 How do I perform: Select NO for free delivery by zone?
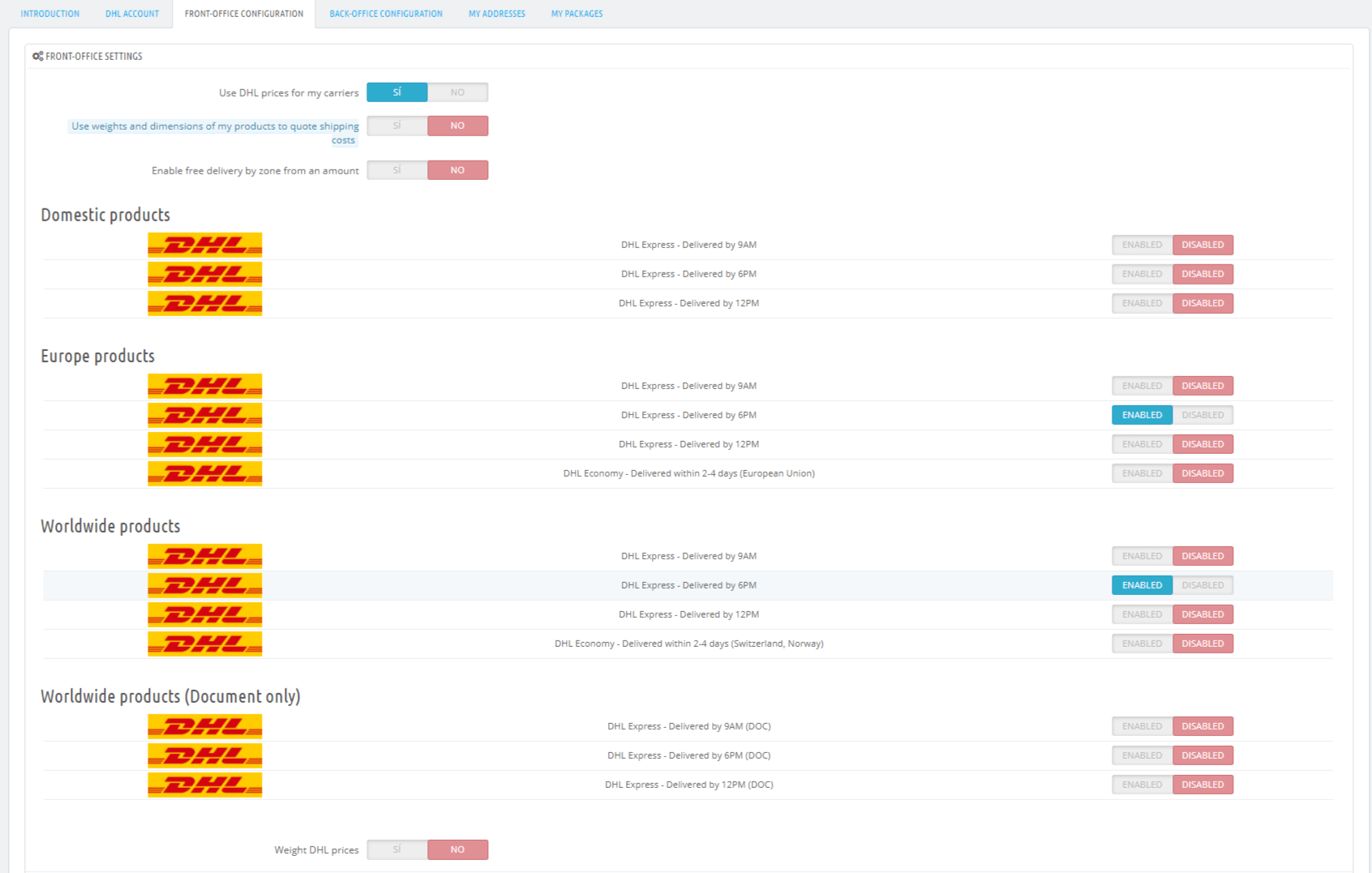click(x=457, y=170)
